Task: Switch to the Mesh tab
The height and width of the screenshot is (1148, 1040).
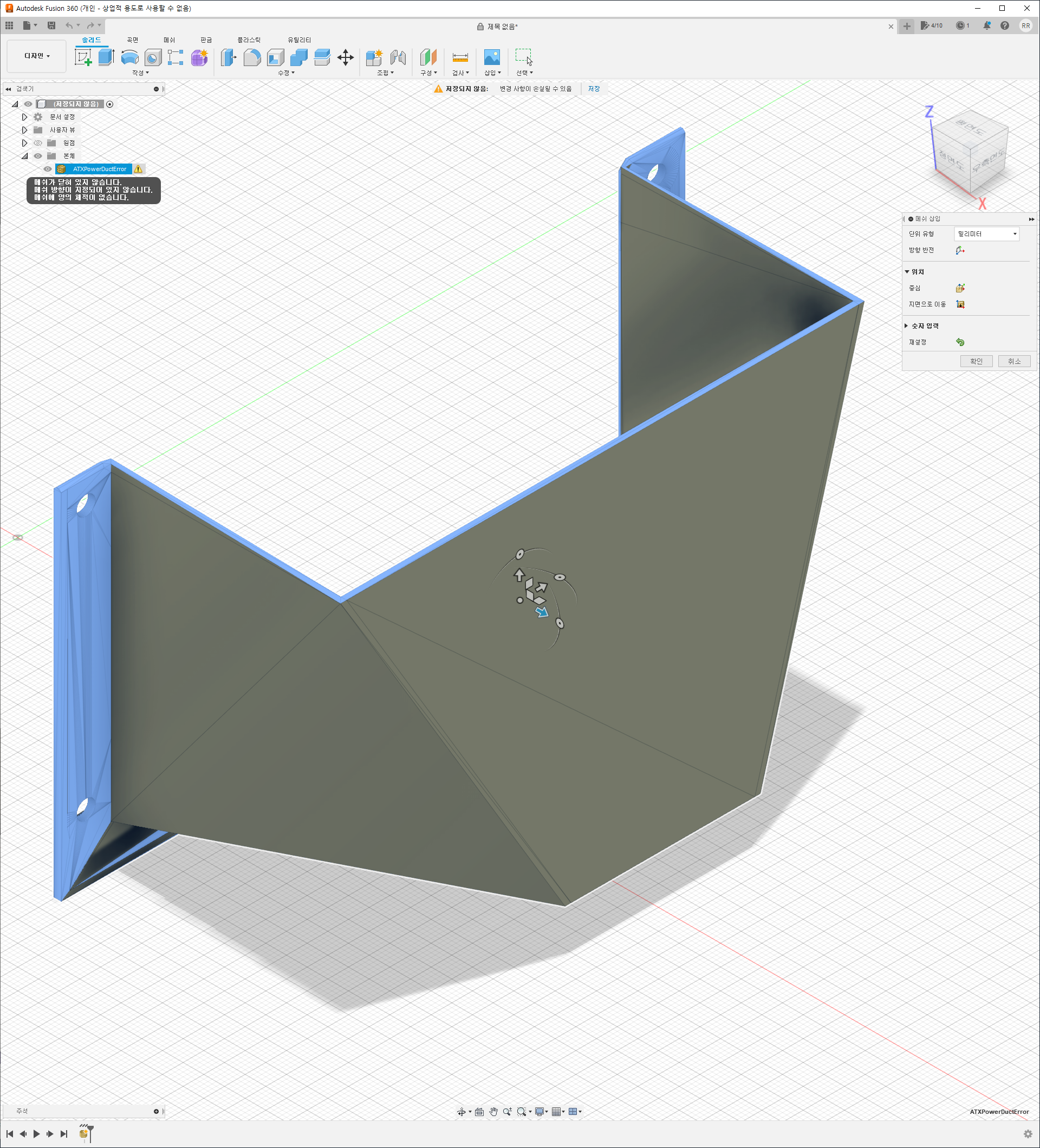Action: tap(169, 40)
